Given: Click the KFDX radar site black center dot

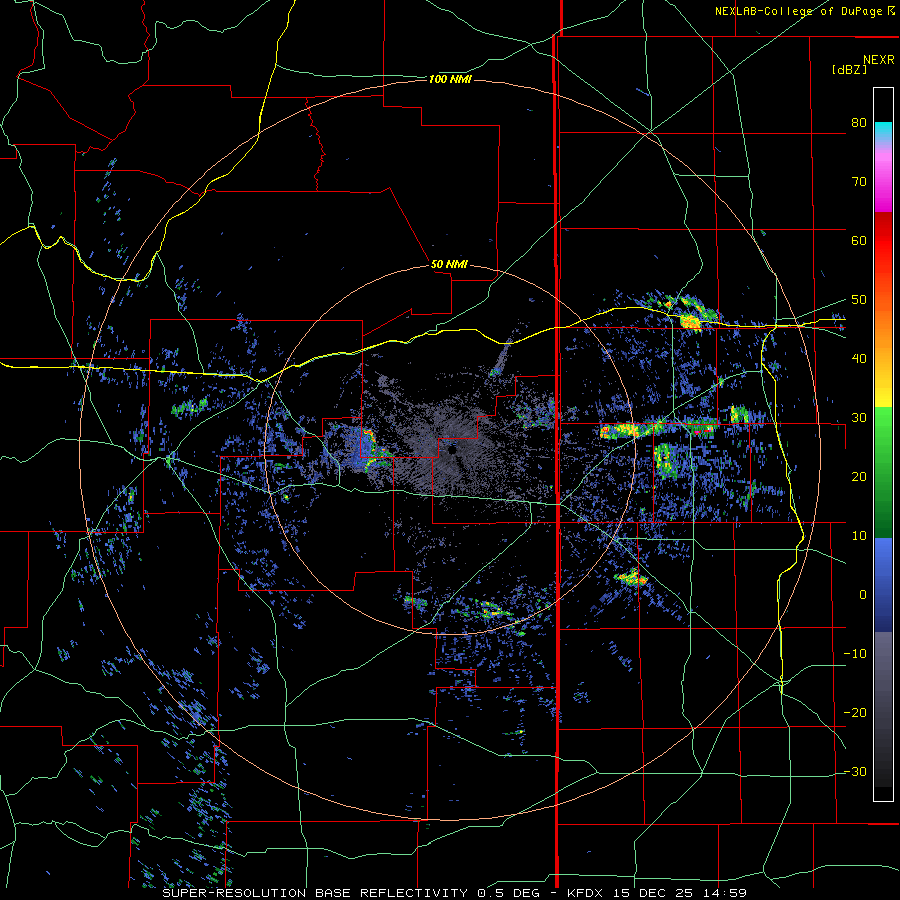Looking at the screenshot, I should [x=452, y=451].
